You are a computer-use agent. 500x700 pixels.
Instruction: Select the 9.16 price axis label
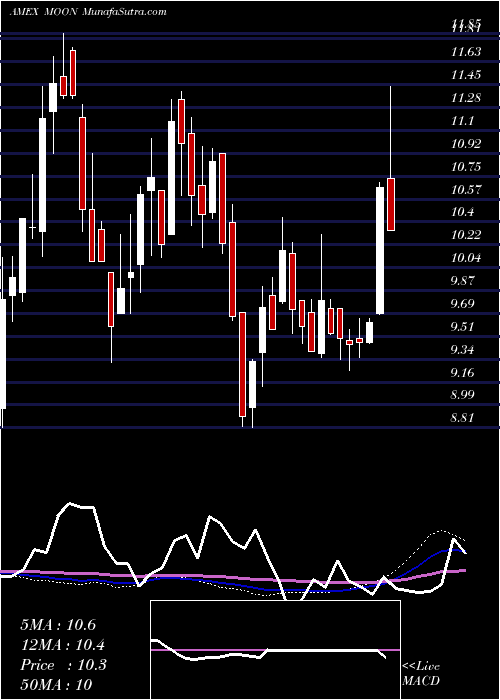coord(464,373)
